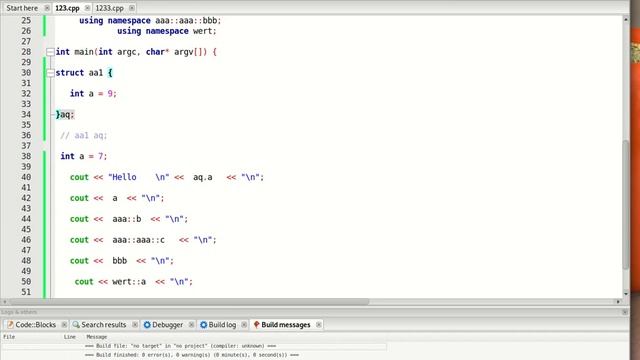Screen dimensions: 640x360
Task: Click the Line column header
Action: click(70, 337)
